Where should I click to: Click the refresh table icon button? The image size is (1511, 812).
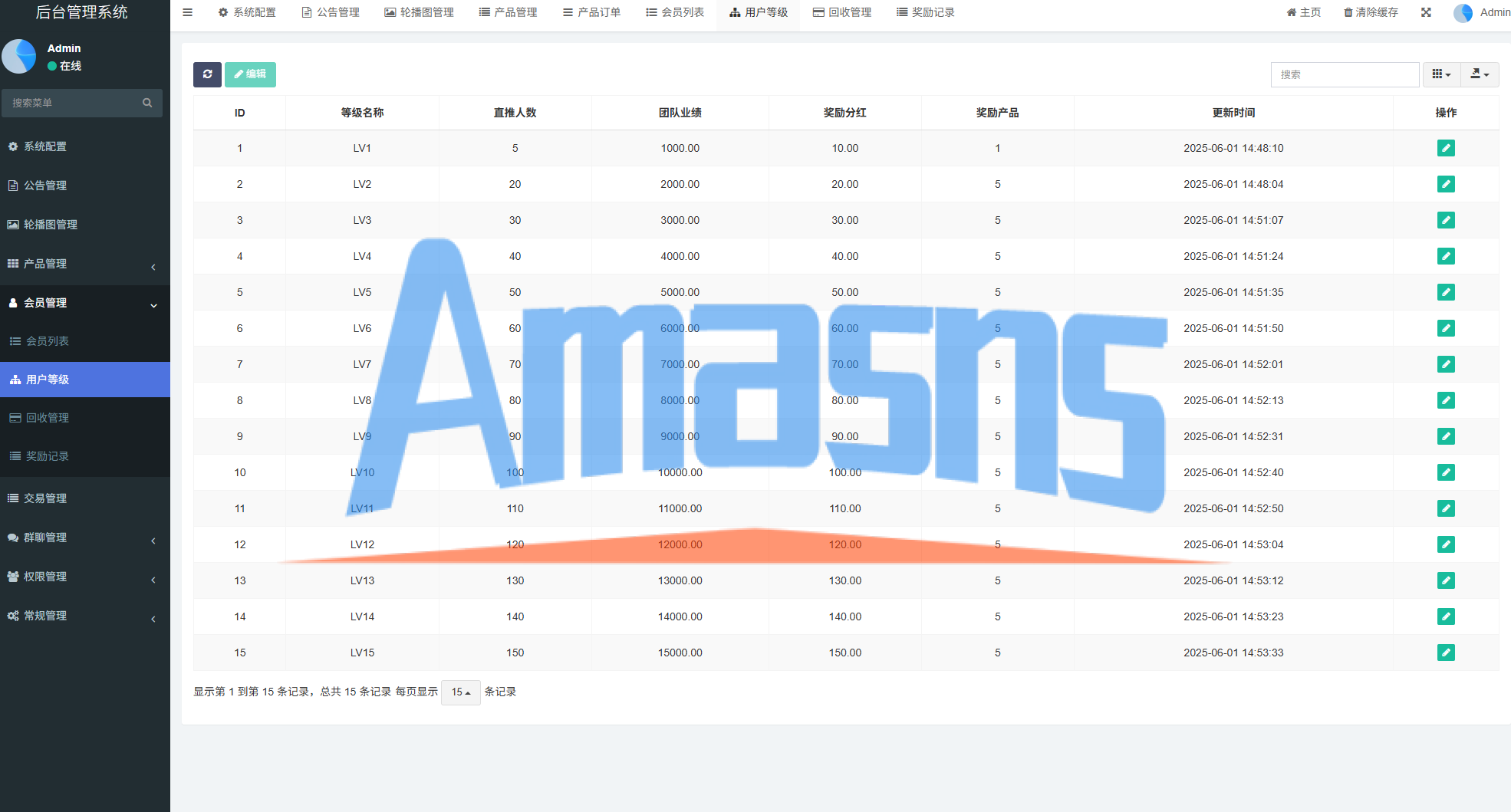[207, 74]
